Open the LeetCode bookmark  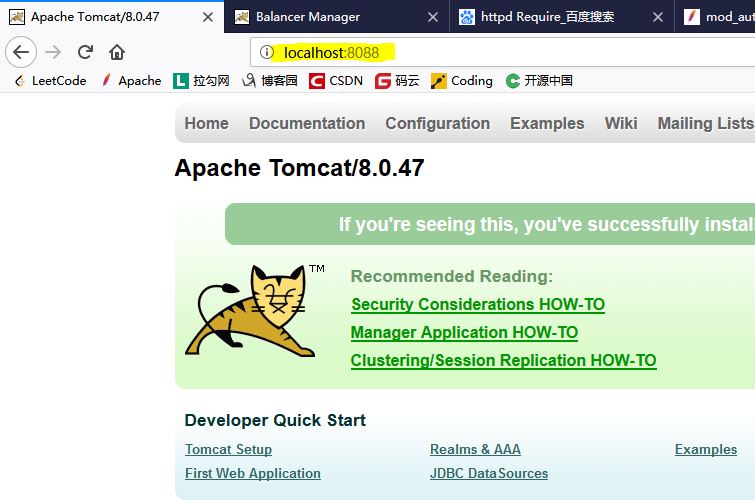click(x=51, y=81)
